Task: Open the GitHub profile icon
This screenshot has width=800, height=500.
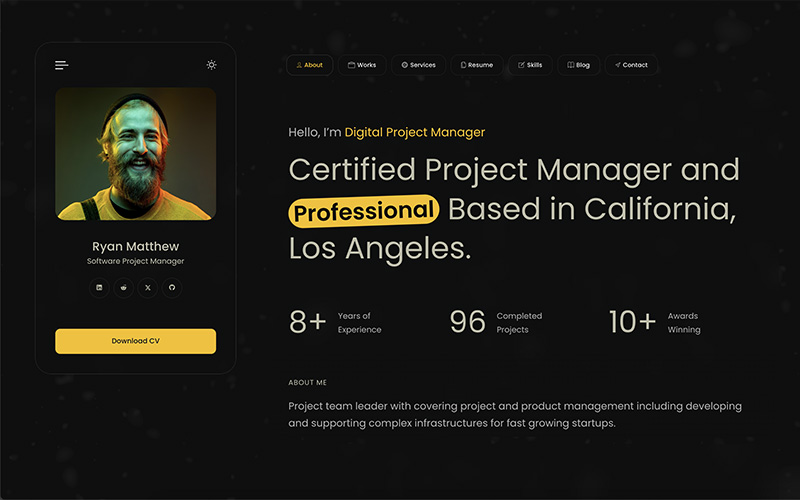Action: click(172, 288)
